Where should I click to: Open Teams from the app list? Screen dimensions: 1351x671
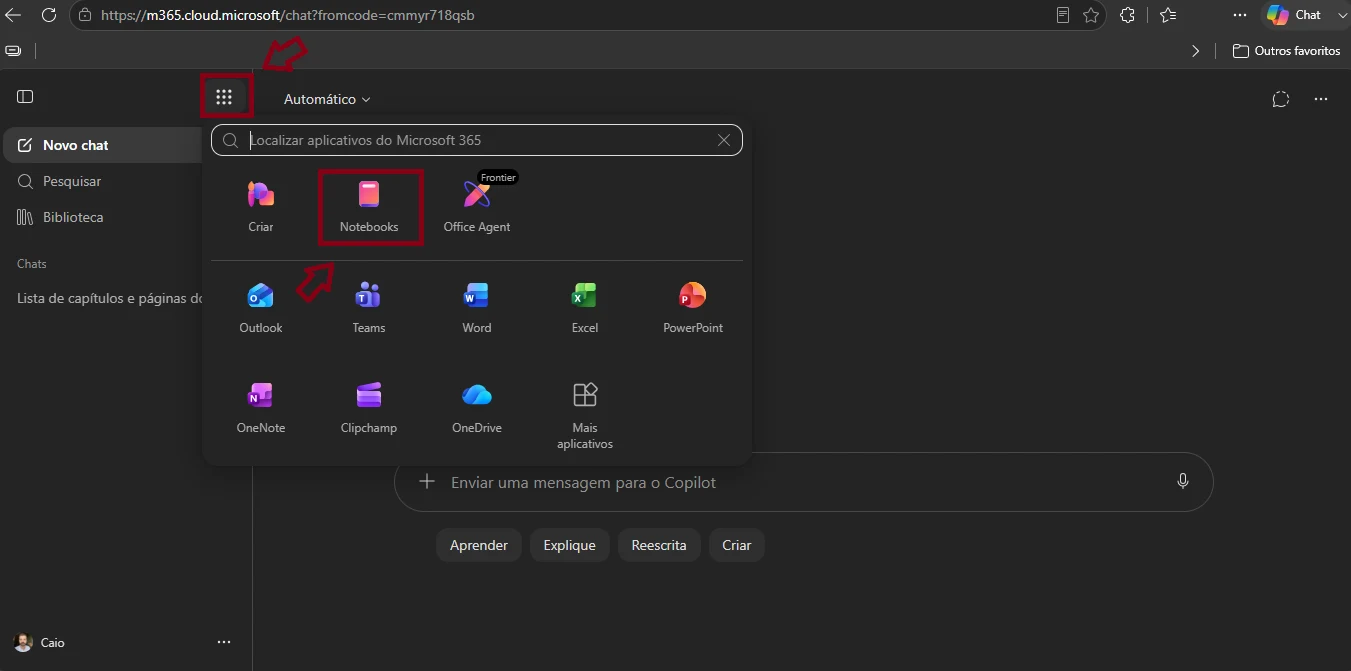(369, 308)
